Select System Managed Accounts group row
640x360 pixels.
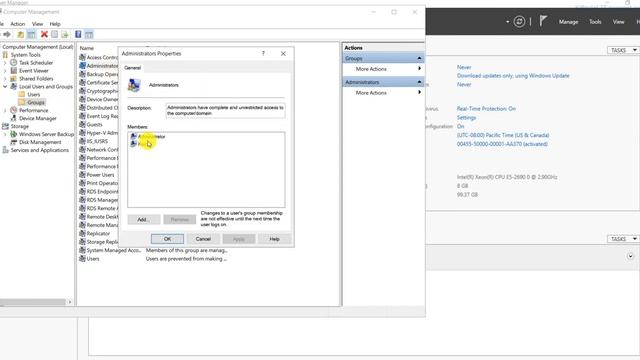pyautogui.click(x=113, y=250)
